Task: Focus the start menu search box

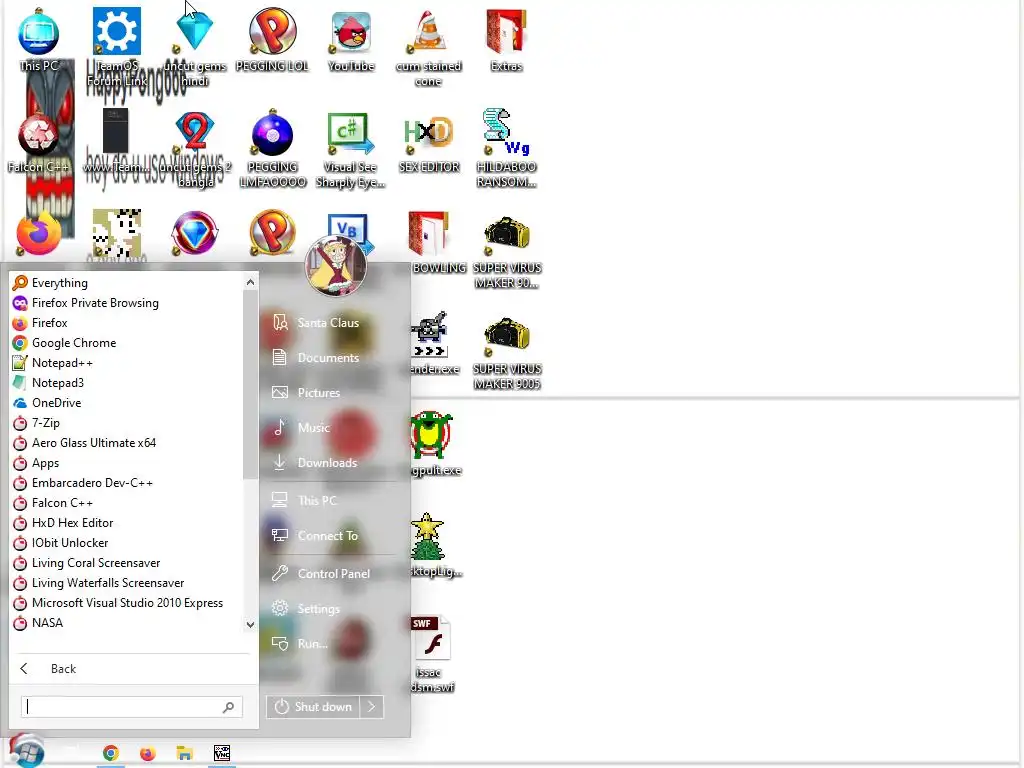Action: pos(132,707)
